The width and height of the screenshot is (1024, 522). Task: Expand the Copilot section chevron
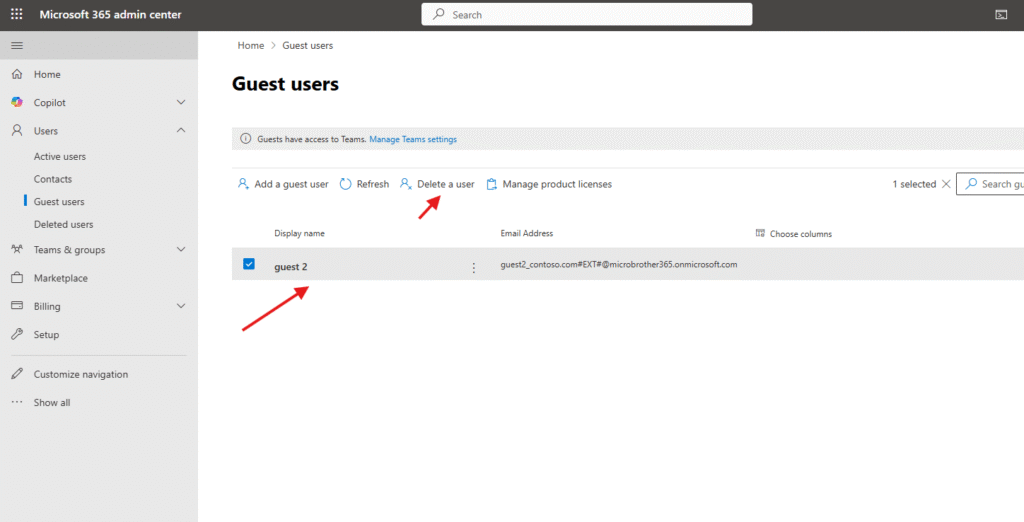point(181,102)
